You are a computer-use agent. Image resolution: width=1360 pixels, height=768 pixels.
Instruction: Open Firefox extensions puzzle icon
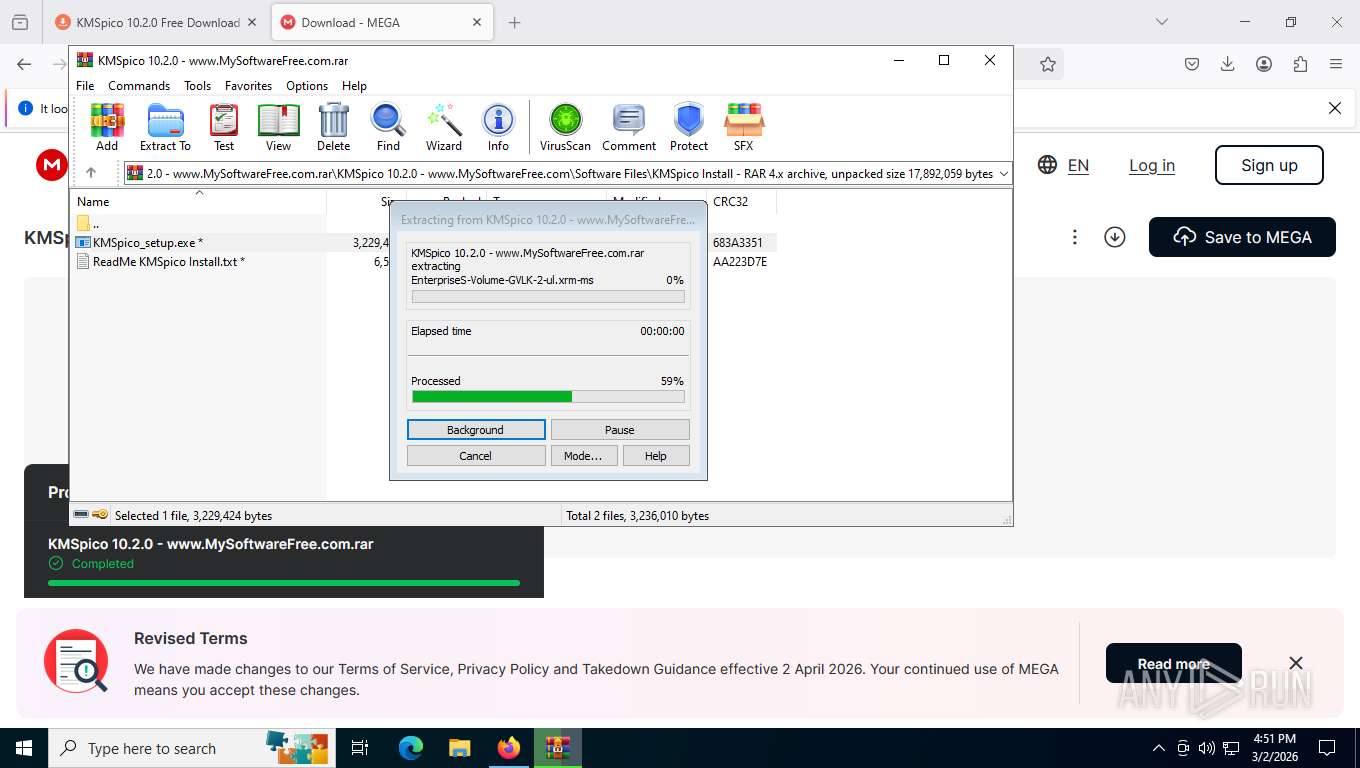point(1300,64)
